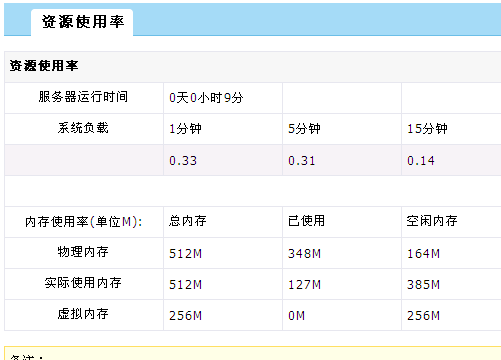Select the 物理内存 row label
This screenshot has height=360, width=501.
(x=83, y=252)
